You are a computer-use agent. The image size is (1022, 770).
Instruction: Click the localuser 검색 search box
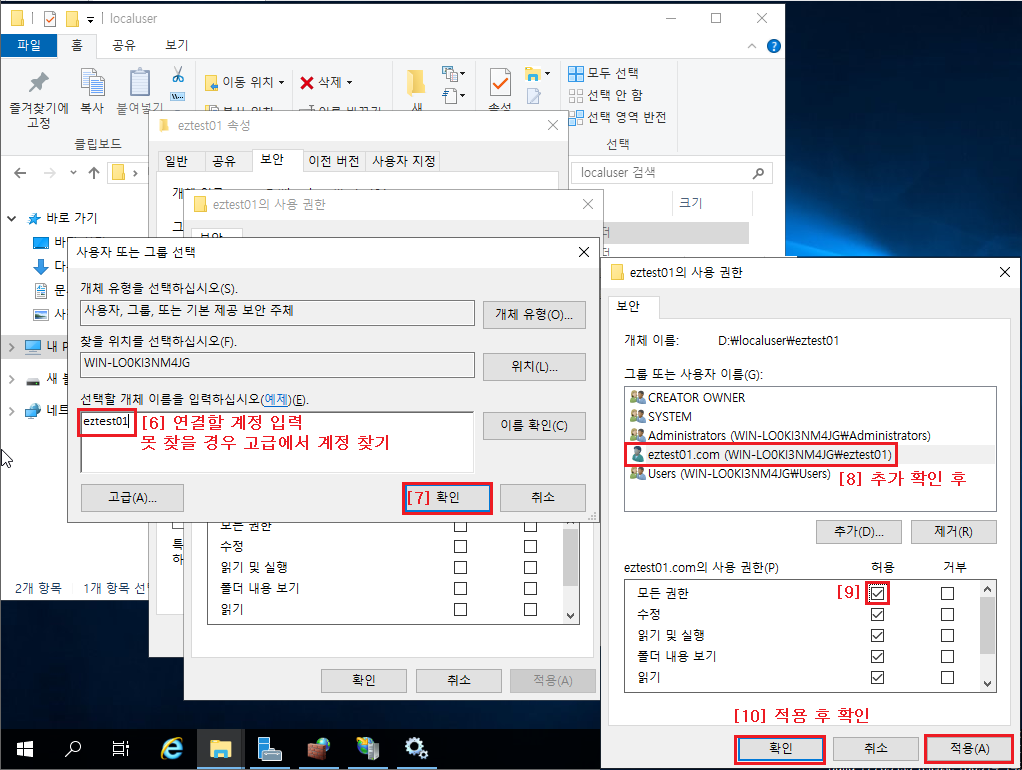(672, 173)
